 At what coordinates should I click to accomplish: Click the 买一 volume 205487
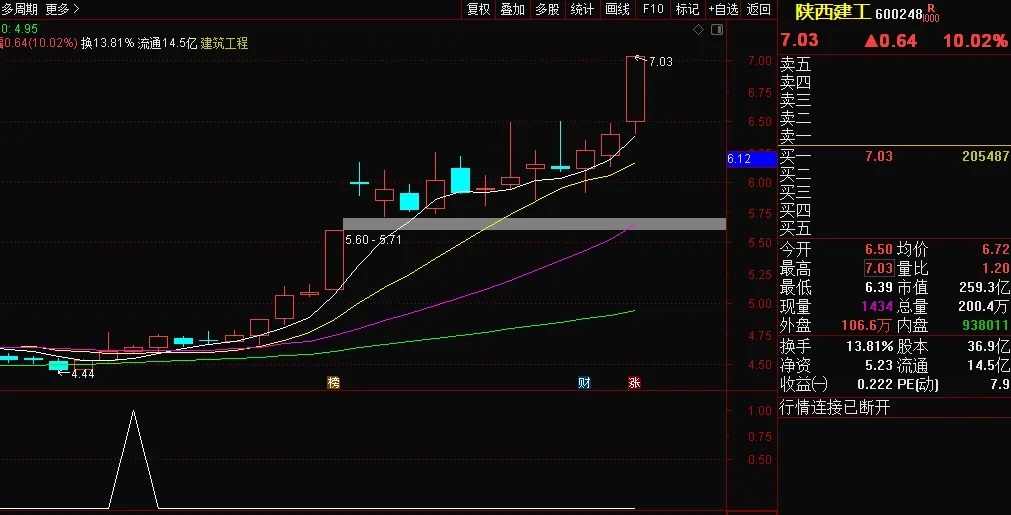(x=985, y=156)
